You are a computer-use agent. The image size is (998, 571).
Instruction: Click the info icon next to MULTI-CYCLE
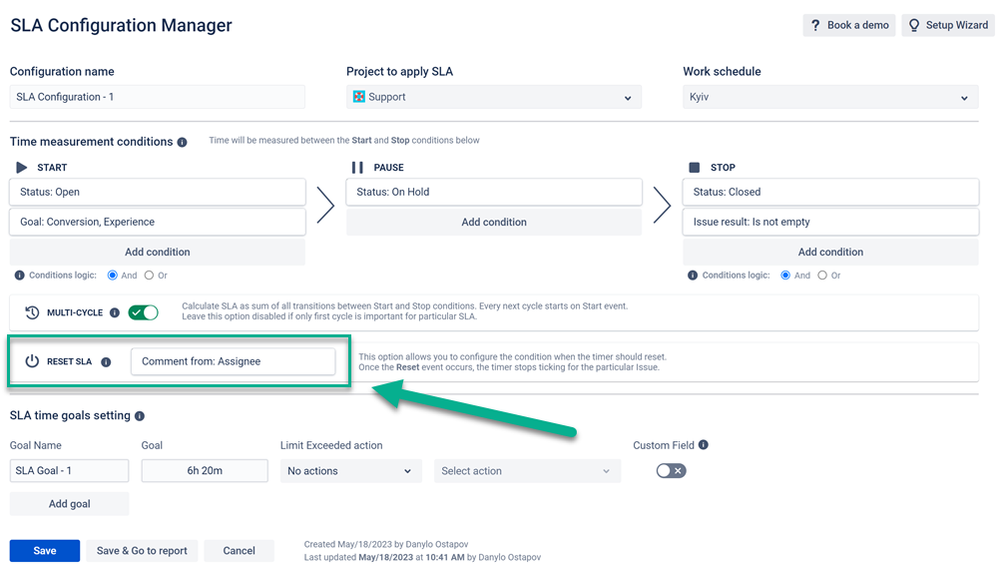114,313
